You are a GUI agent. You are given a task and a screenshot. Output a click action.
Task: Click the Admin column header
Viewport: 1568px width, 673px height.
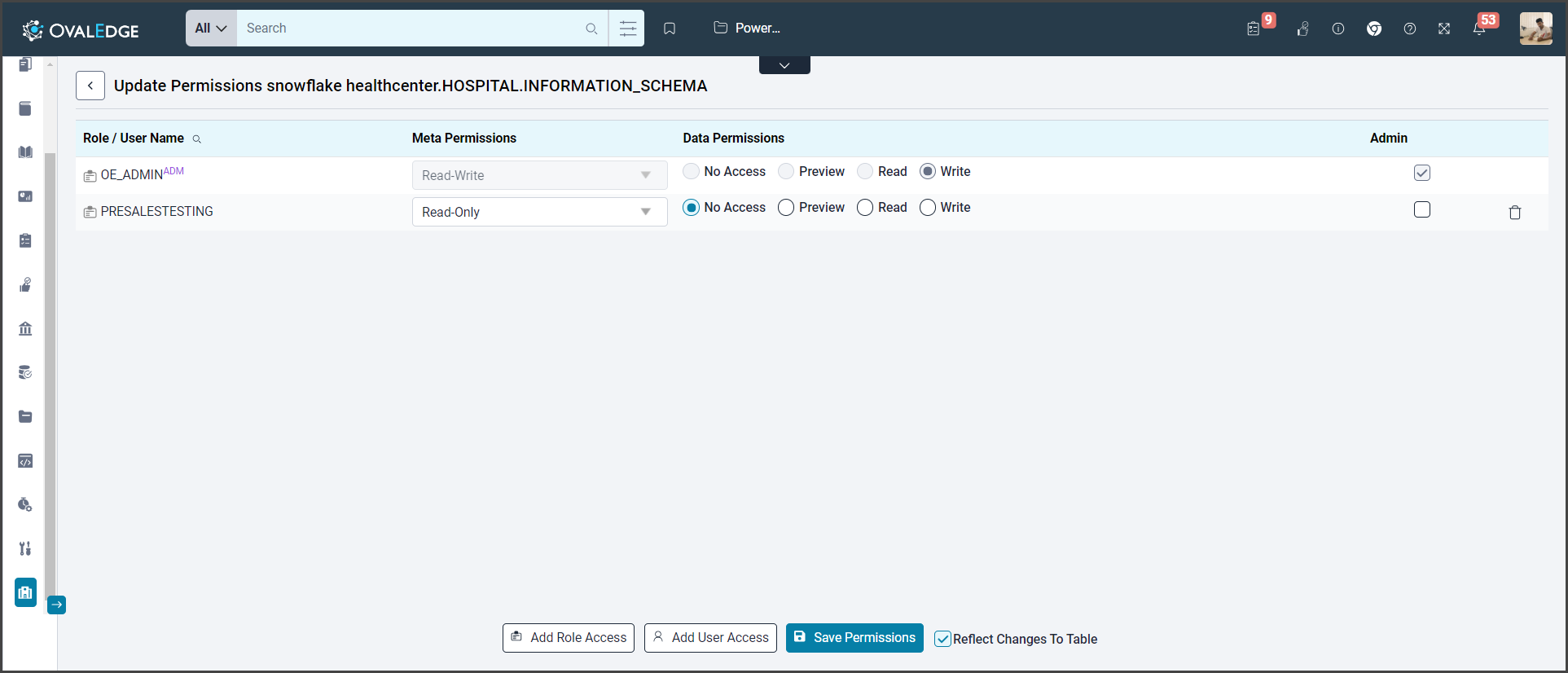coord(1389,139)
